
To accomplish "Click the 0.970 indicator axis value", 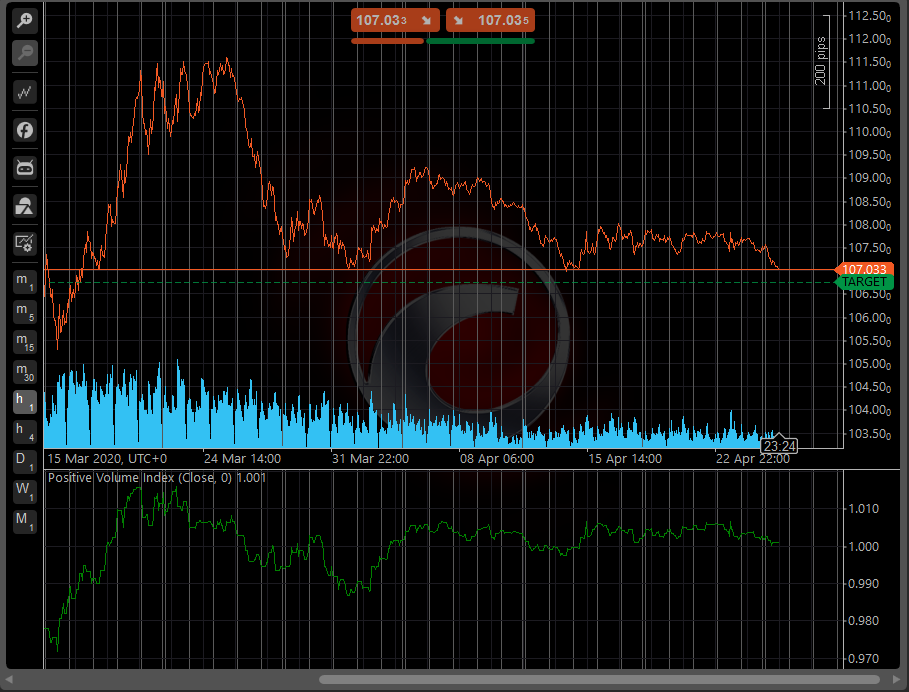I will (863, 658).
